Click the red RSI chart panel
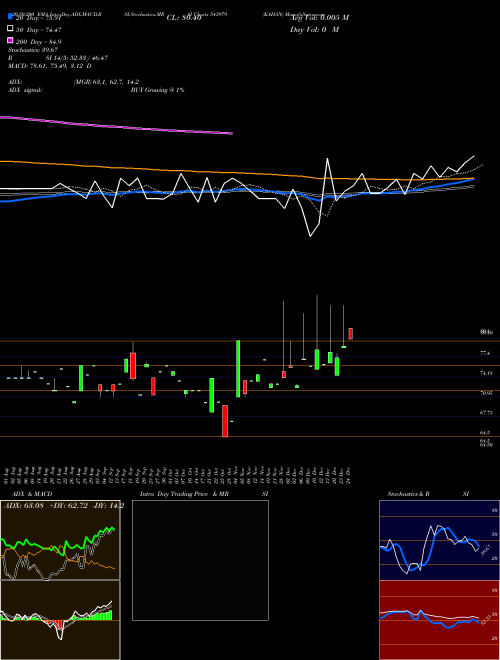Screen dimensions: 500x660 (439, 620)
